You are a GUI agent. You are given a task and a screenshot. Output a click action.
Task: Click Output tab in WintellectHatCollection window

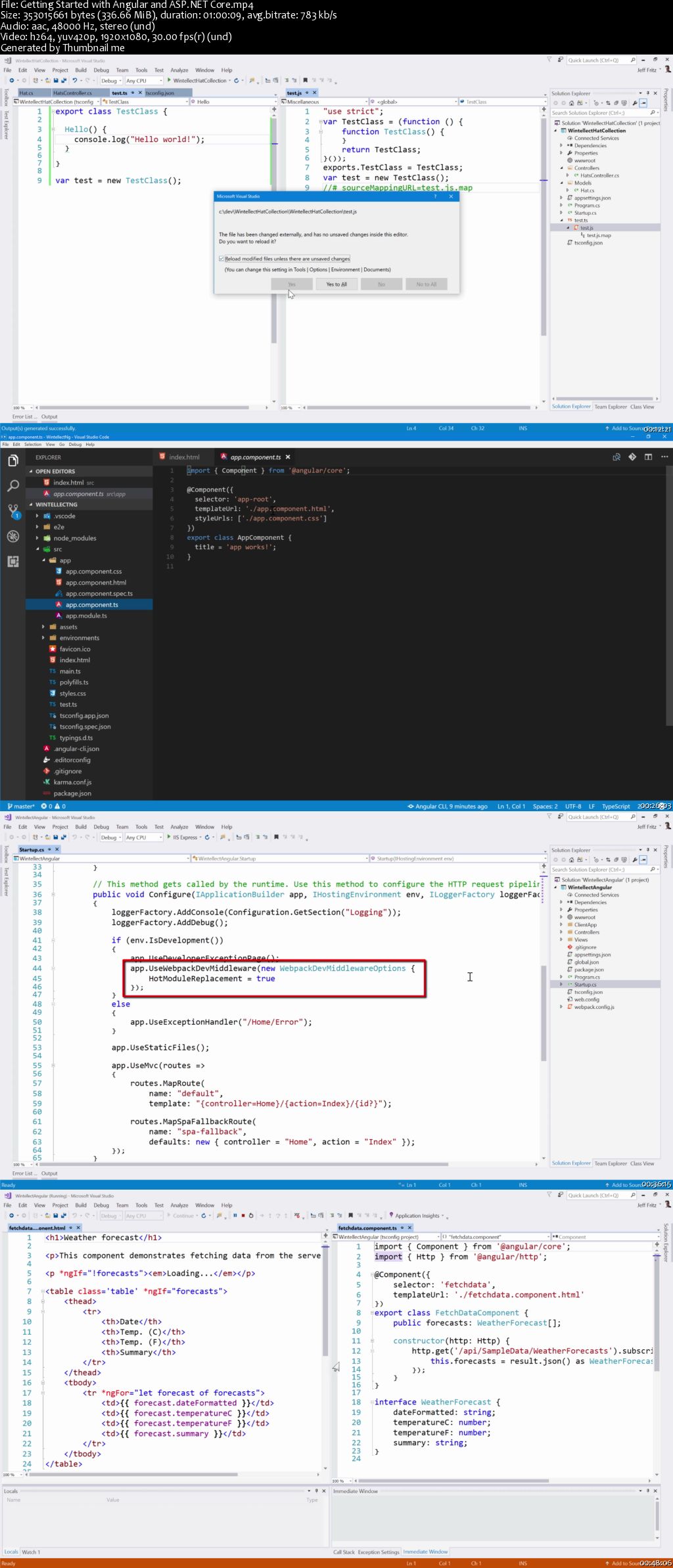49,416
